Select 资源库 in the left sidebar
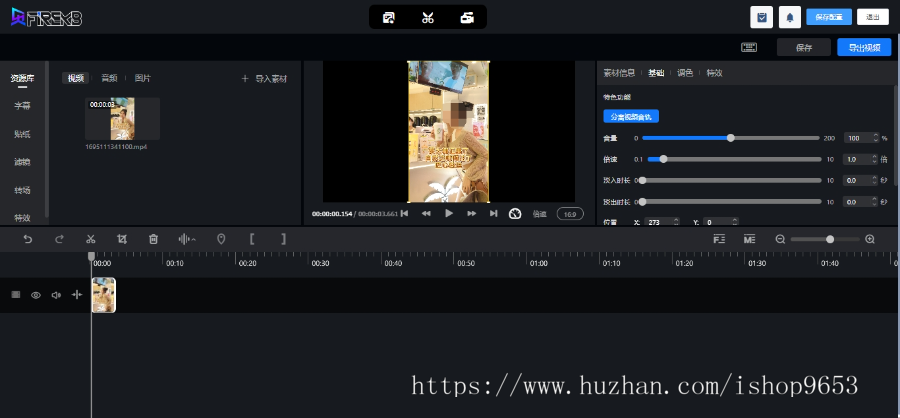This screenshot has width=900, height=418. tap(22, 79)
